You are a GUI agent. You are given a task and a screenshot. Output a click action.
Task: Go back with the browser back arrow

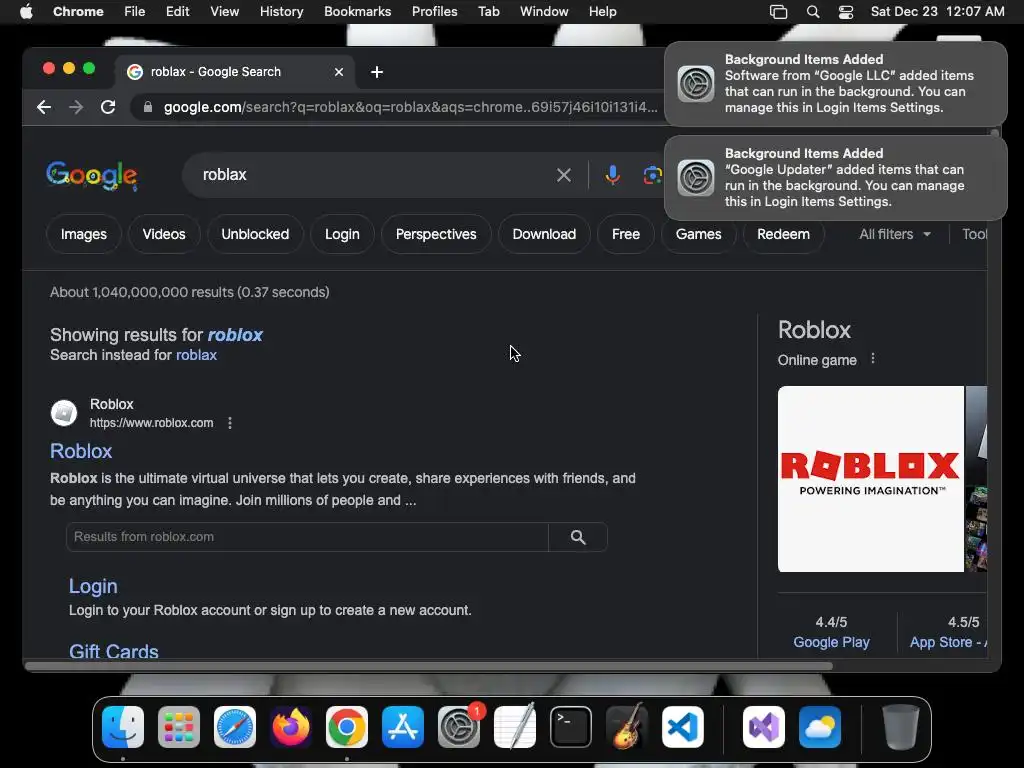(x=44, y=107)
